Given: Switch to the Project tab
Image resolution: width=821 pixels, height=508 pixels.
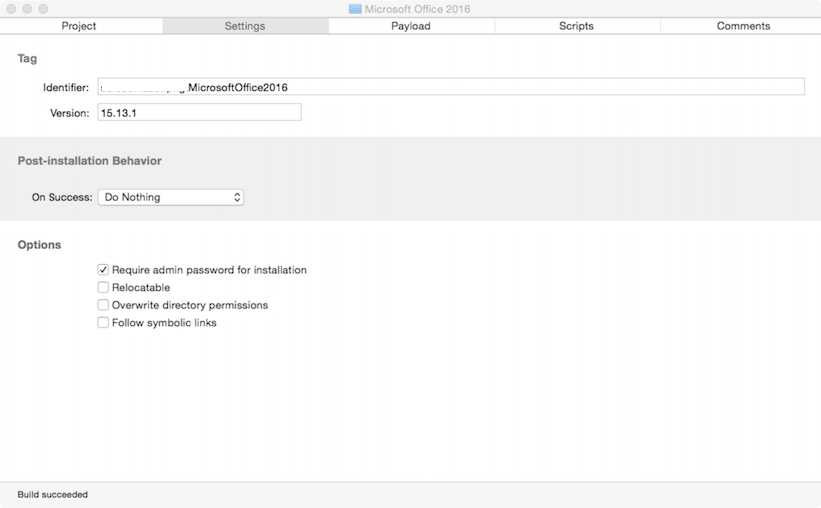Looking at the screenshot, I should (x=79, y=26).
